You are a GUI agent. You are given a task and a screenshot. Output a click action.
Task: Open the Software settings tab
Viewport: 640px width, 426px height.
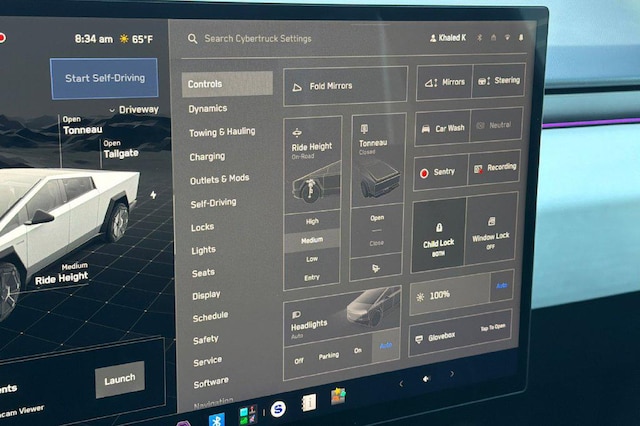point(211,383)
